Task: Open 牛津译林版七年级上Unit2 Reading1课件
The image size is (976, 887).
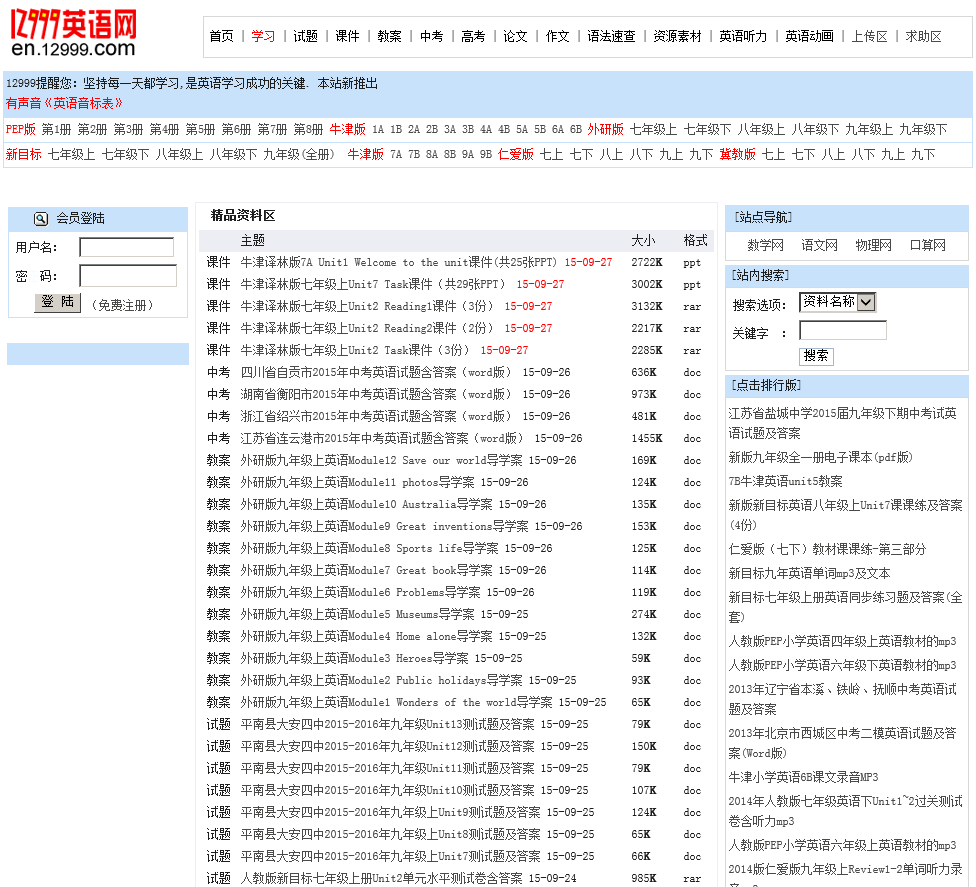Action: pyautogui.click(x=368, y=306)
